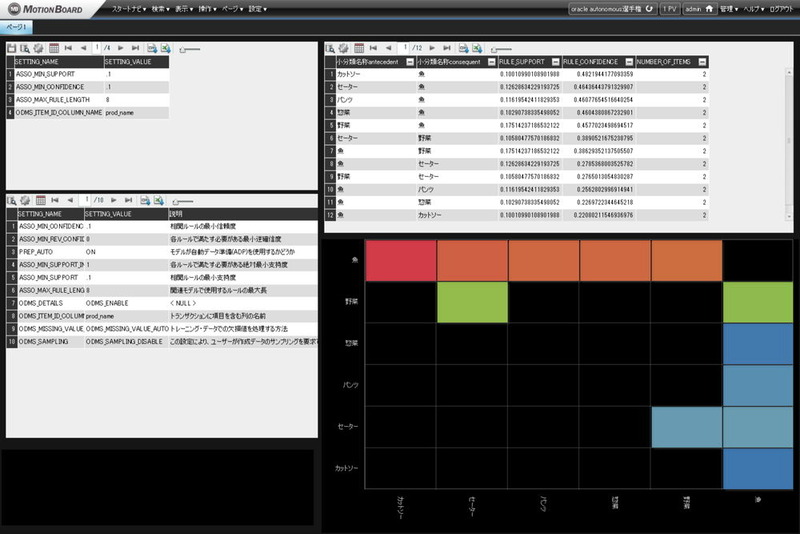Adjust zoom slider in the 10-row table toolbar
Viewport: 800px width, 534px height.
[x=182, y=201]
